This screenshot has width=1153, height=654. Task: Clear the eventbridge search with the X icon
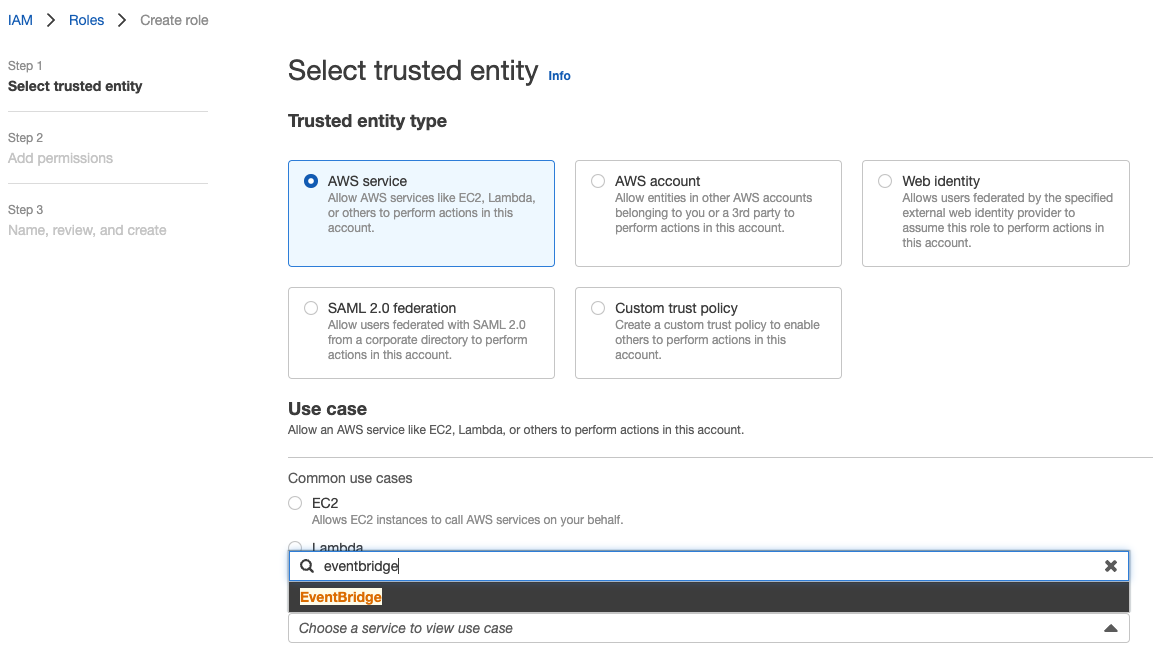pyautogui.click(x=1110, y=565)
